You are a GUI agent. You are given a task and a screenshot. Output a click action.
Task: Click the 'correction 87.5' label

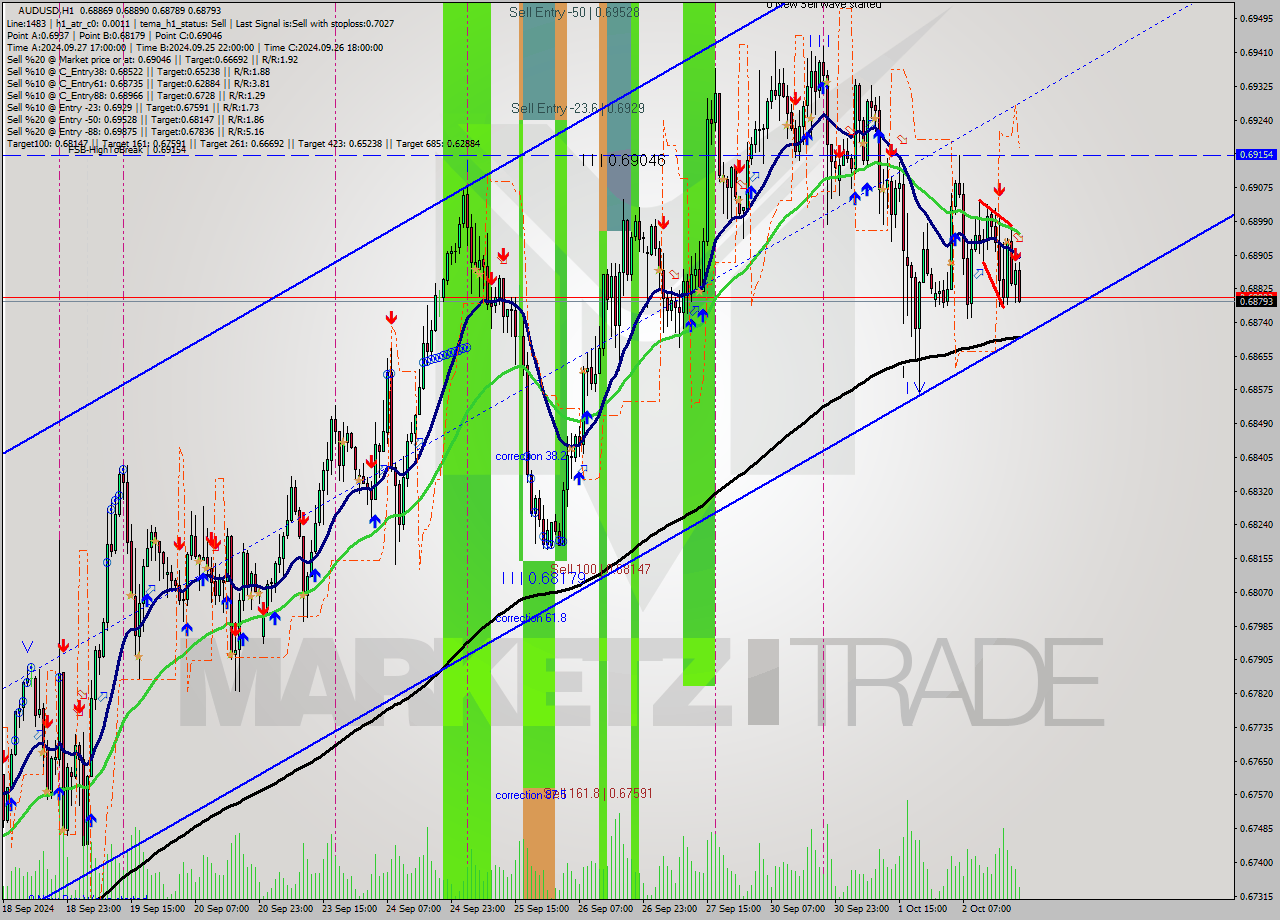[531, 795]
